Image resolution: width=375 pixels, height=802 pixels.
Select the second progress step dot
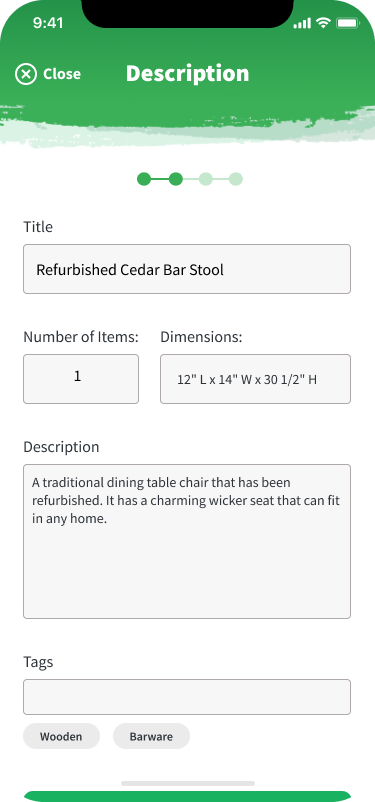[175, 179]
